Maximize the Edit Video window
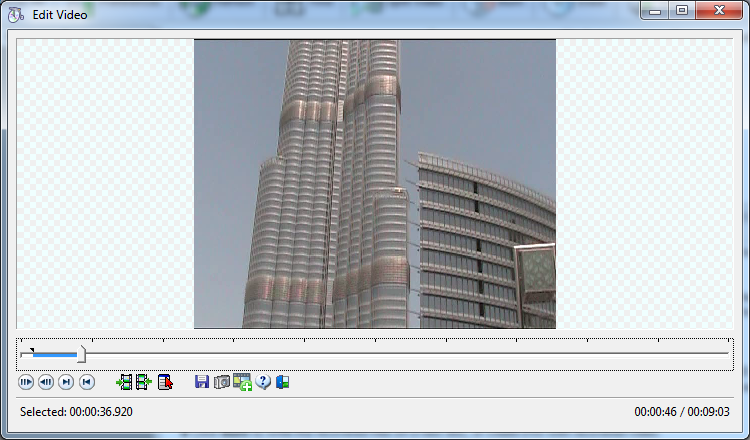750x440 pixels. pos(682,11)
